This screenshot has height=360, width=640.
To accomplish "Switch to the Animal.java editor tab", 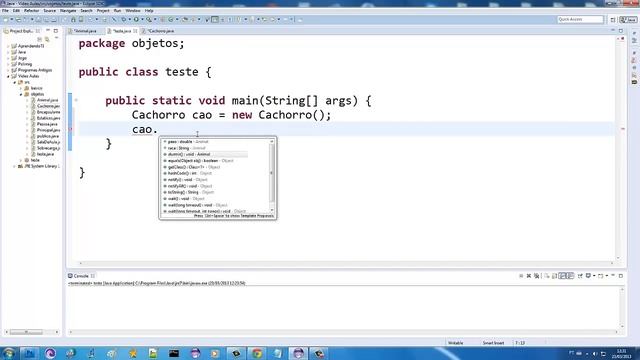I will click(x=85, y=31).
